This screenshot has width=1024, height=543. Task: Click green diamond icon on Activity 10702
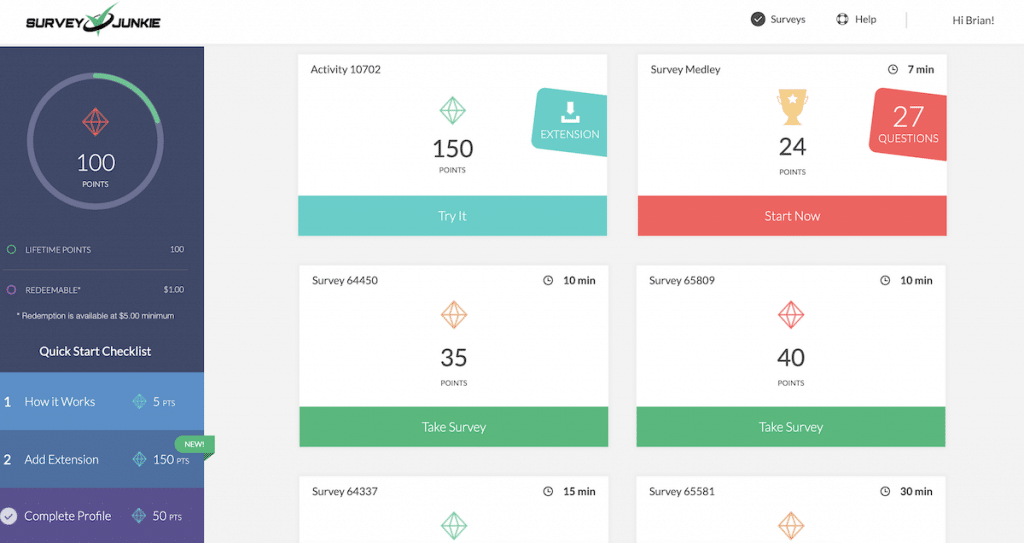point(453,110)
